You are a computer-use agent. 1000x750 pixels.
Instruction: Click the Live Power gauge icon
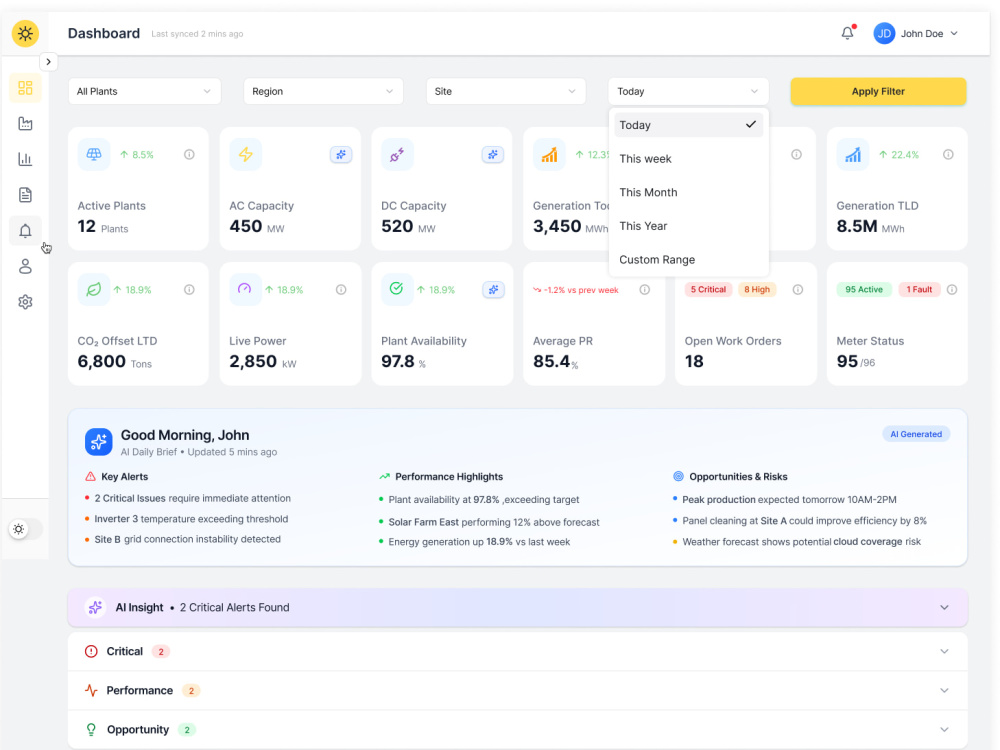[244, 289]
